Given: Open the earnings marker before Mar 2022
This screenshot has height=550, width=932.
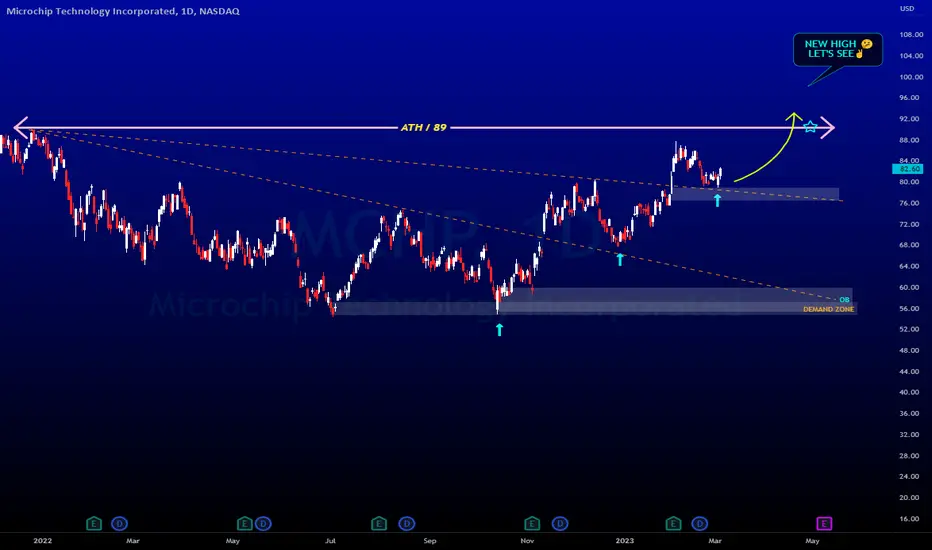Looking at the screenshot, I should coord(93,524).
